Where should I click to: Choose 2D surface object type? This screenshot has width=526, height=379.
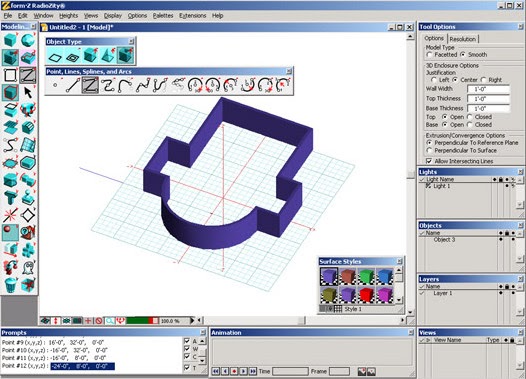(55, 56)
